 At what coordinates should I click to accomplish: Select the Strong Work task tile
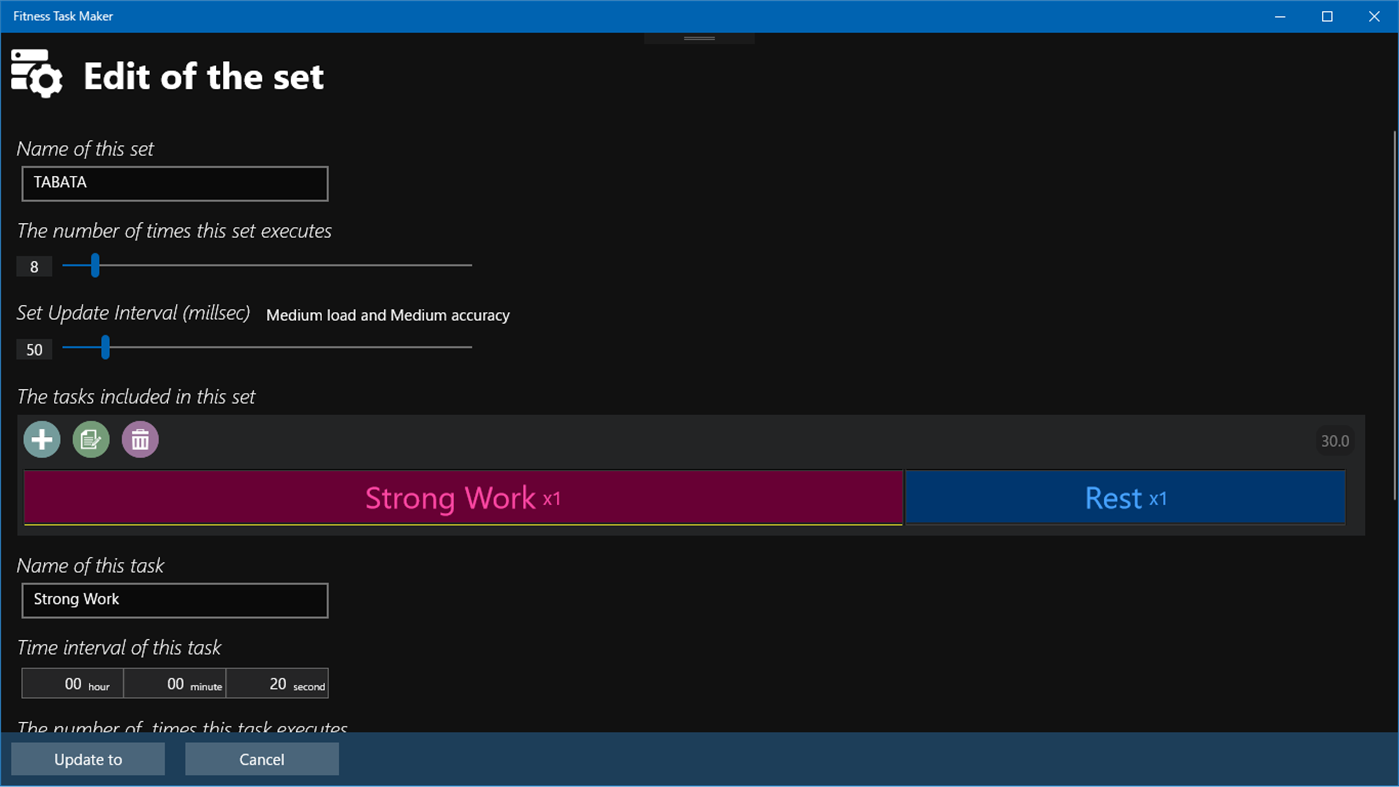tap(463, 497)
